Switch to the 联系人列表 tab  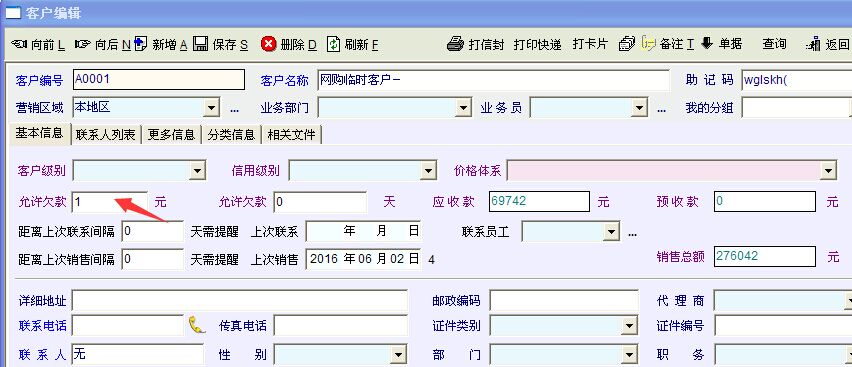106,135
